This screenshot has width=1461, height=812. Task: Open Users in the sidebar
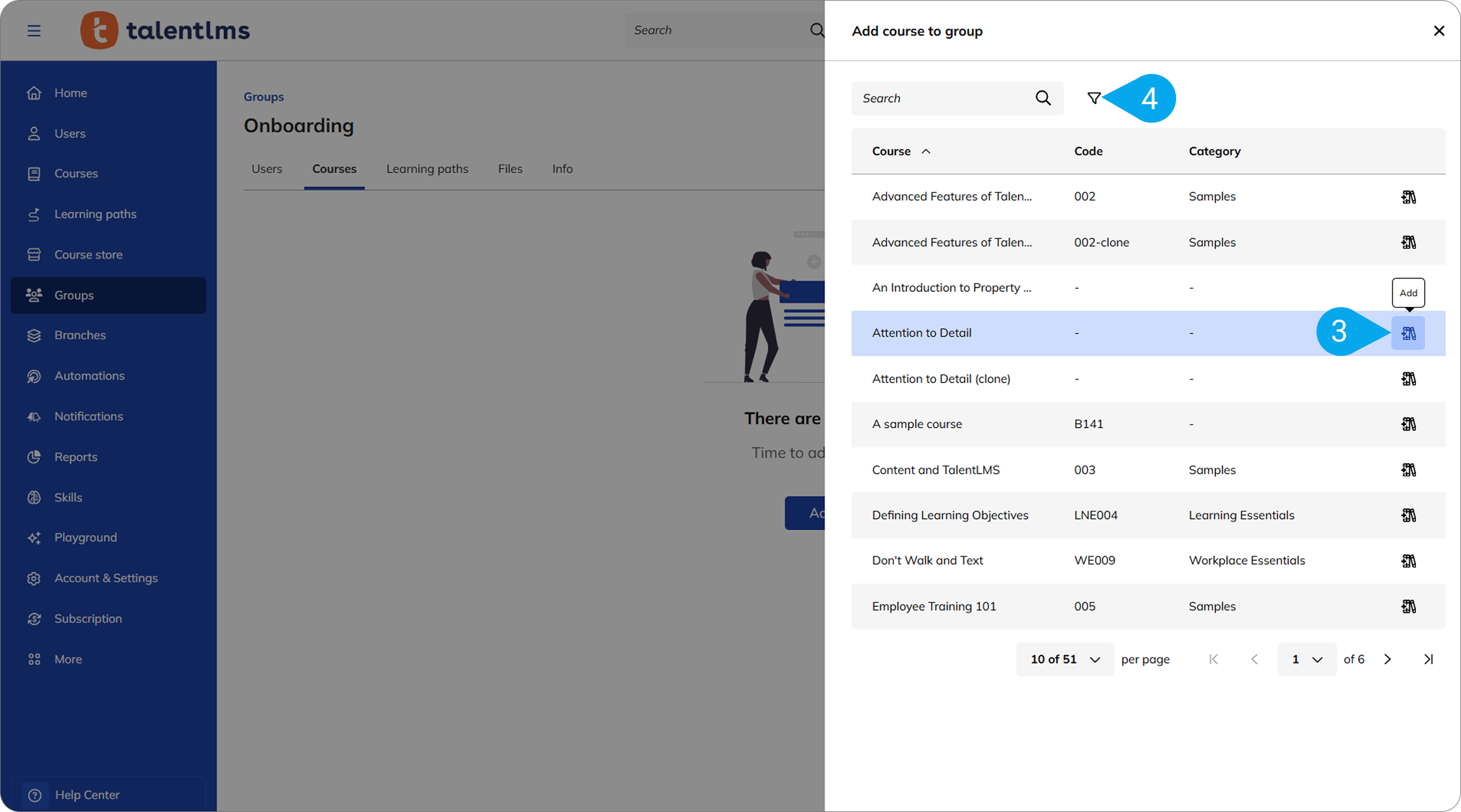[x=108, y=133]
